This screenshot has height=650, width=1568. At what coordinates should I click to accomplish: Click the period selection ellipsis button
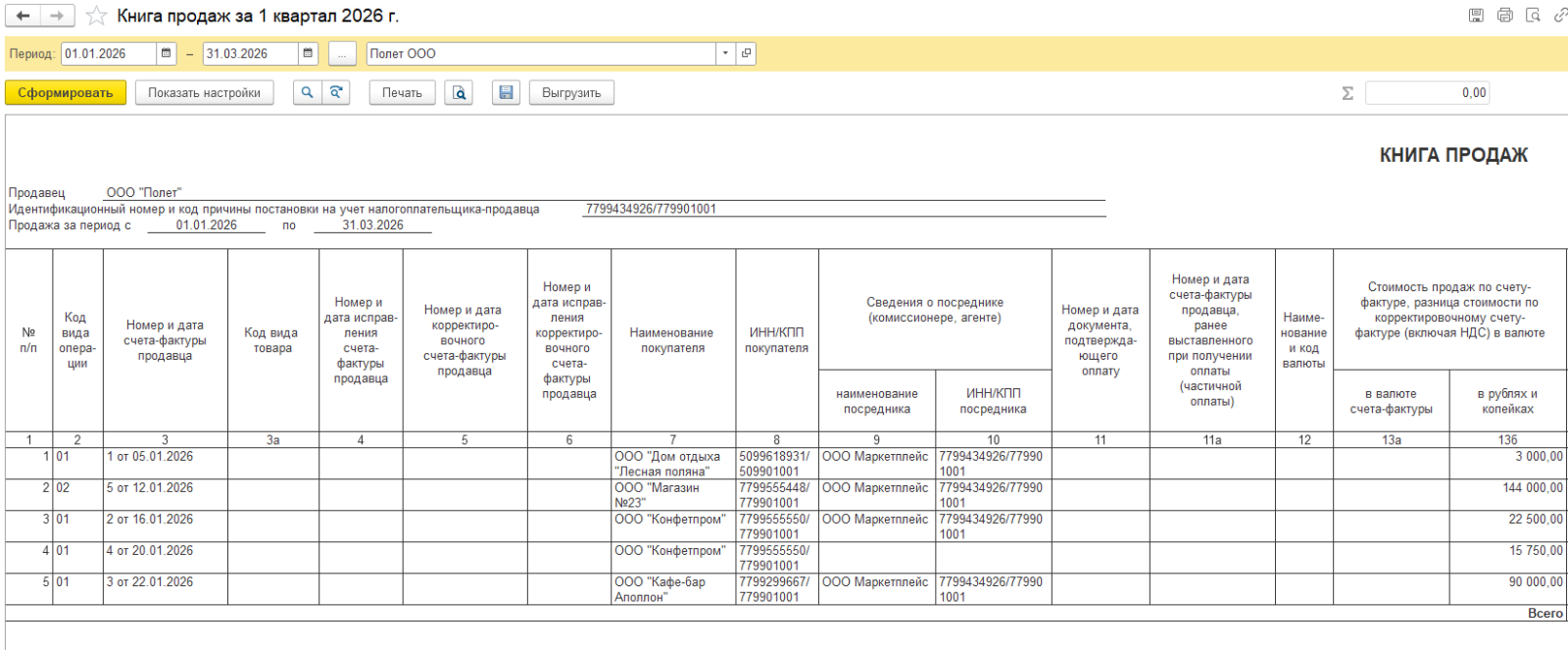[342, 54]
